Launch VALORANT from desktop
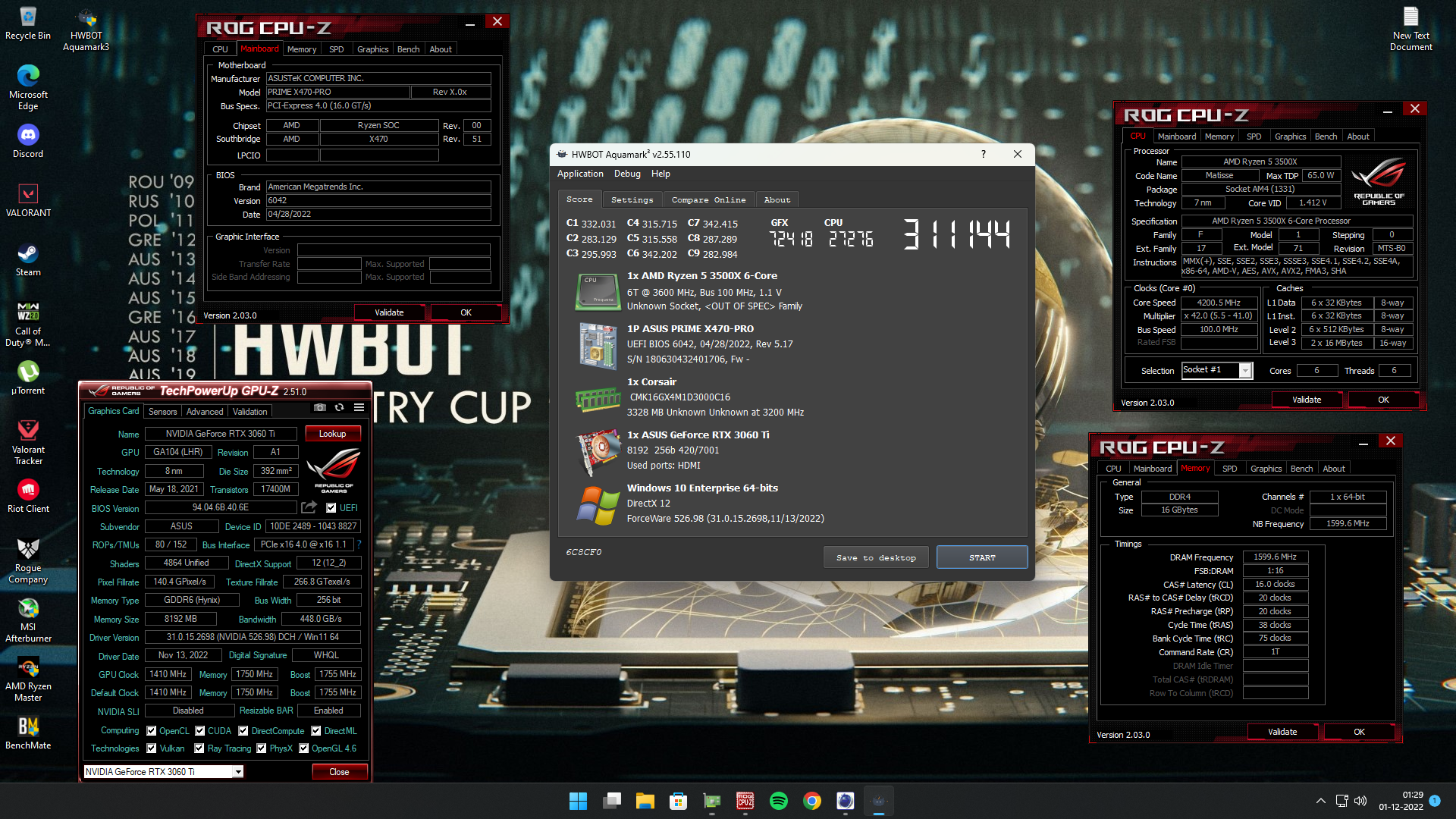 [28, 200]
